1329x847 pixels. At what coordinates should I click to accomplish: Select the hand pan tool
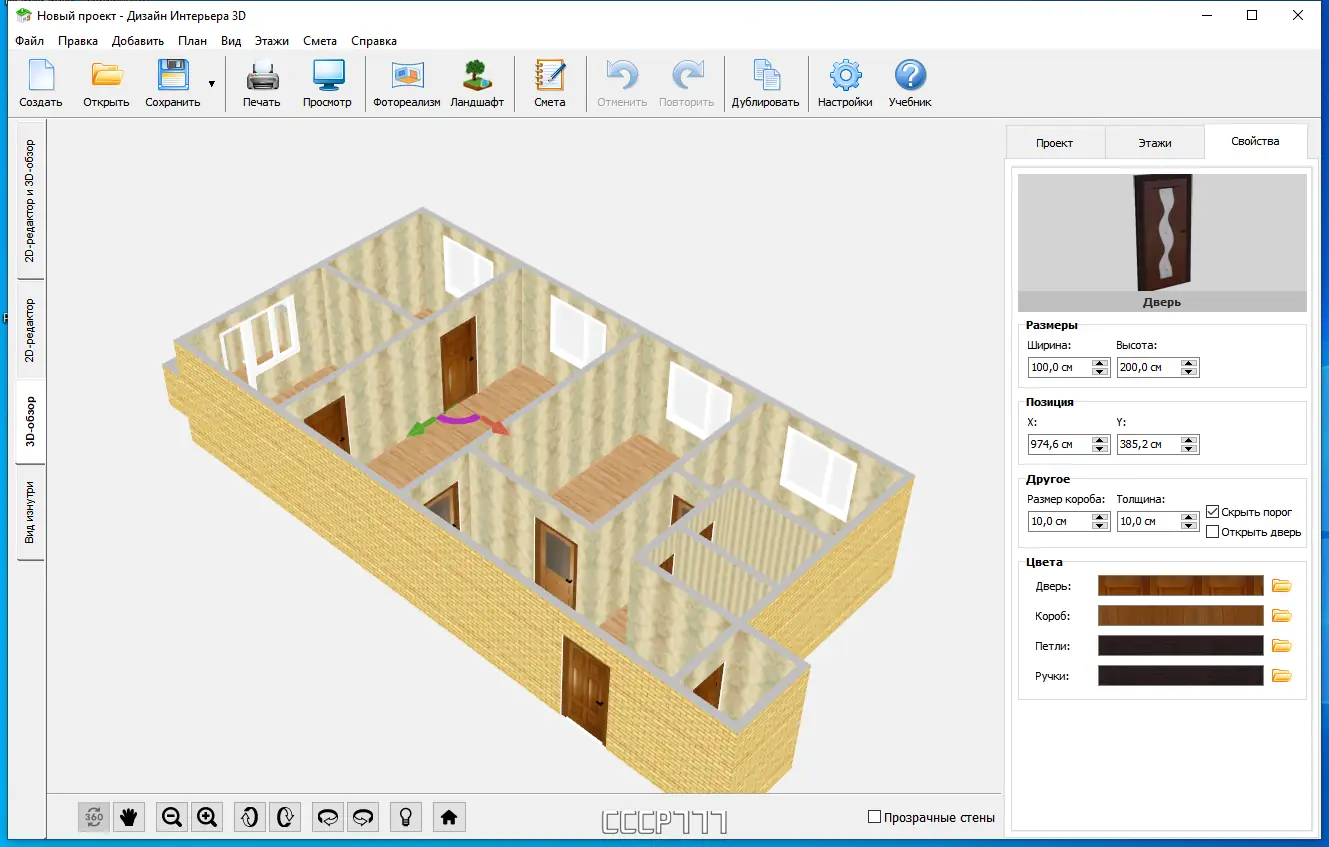pos(128,817)
